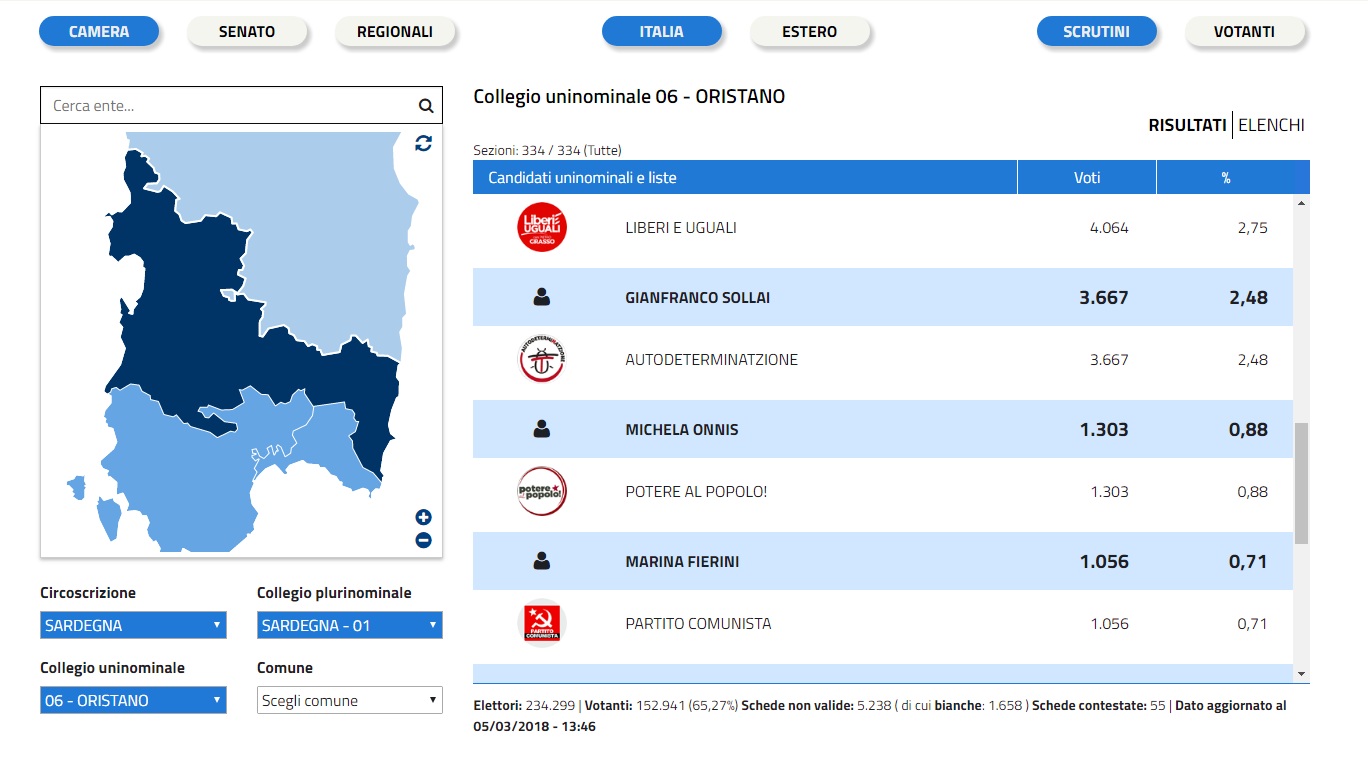
Task: Toggle results to Estero
Action: coord(809,32)
